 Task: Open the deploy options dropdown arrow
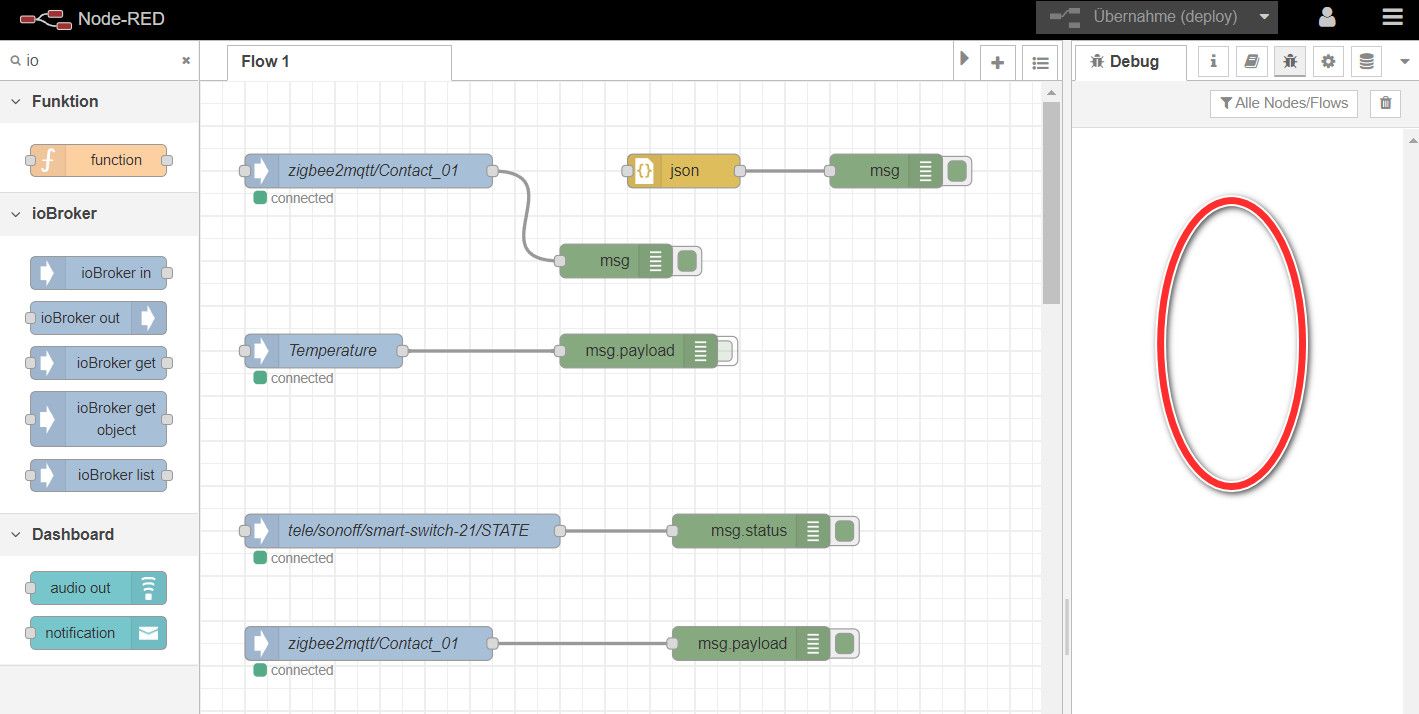pos(1265,17)
